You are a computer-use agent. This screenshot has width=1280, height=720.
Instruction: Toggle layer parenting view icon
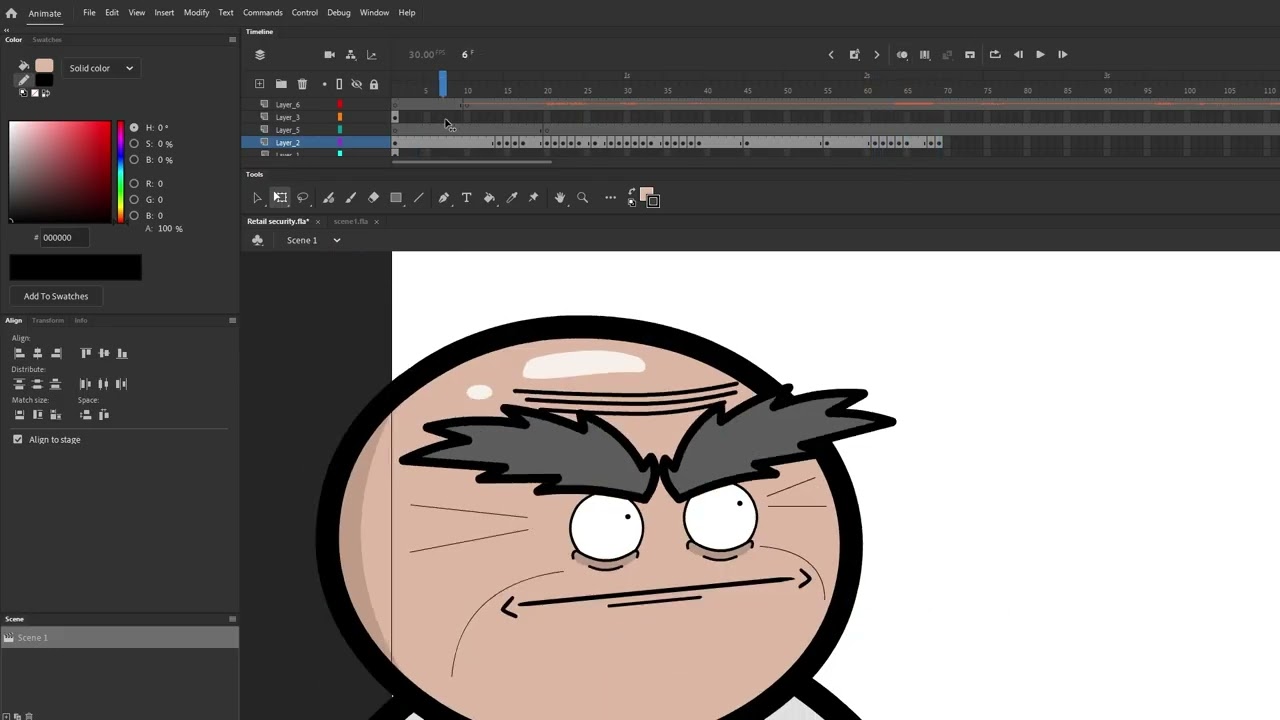pos(350,55)
